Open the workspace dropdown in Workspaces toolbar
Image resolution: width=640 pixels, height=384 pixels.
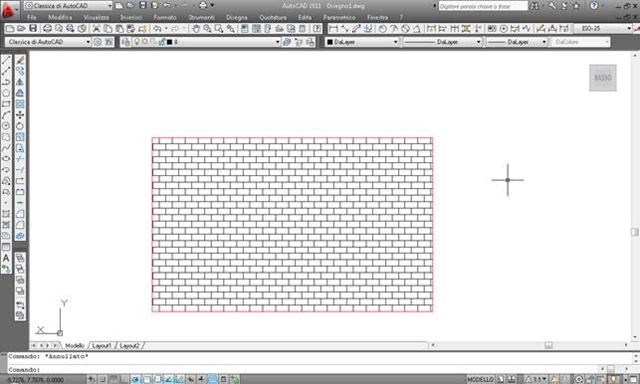(x=48, y=42)
